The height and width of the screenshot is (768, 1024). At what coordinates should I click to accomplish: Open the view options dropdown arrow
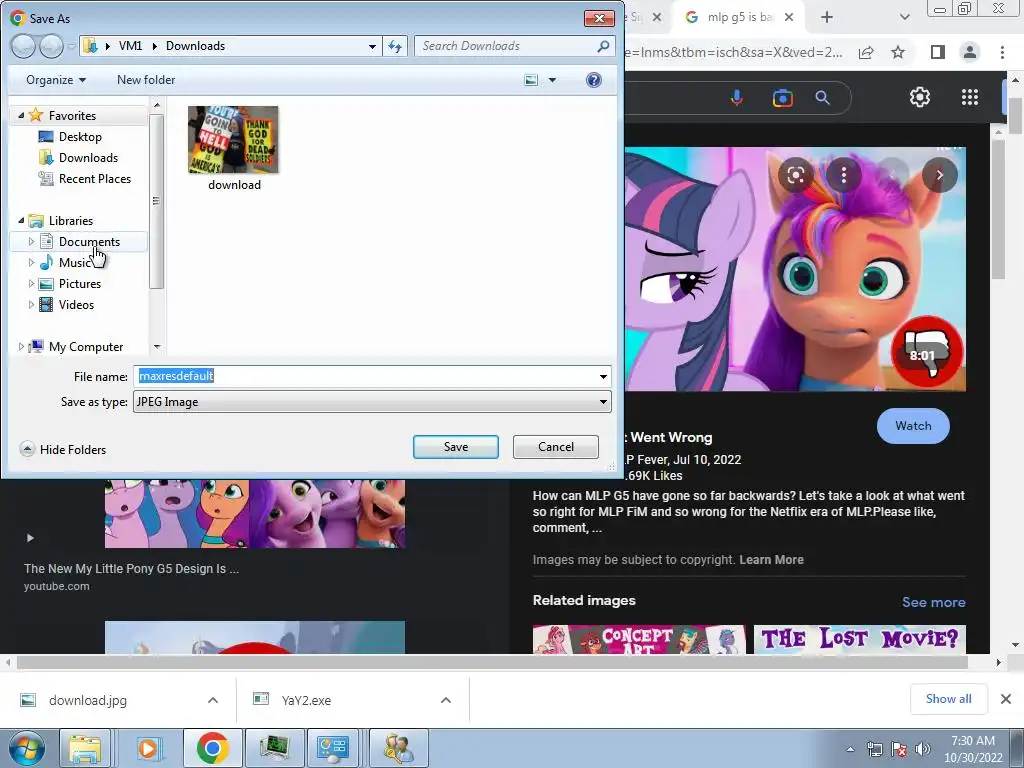pyautogui.click(x=552, y=80)
